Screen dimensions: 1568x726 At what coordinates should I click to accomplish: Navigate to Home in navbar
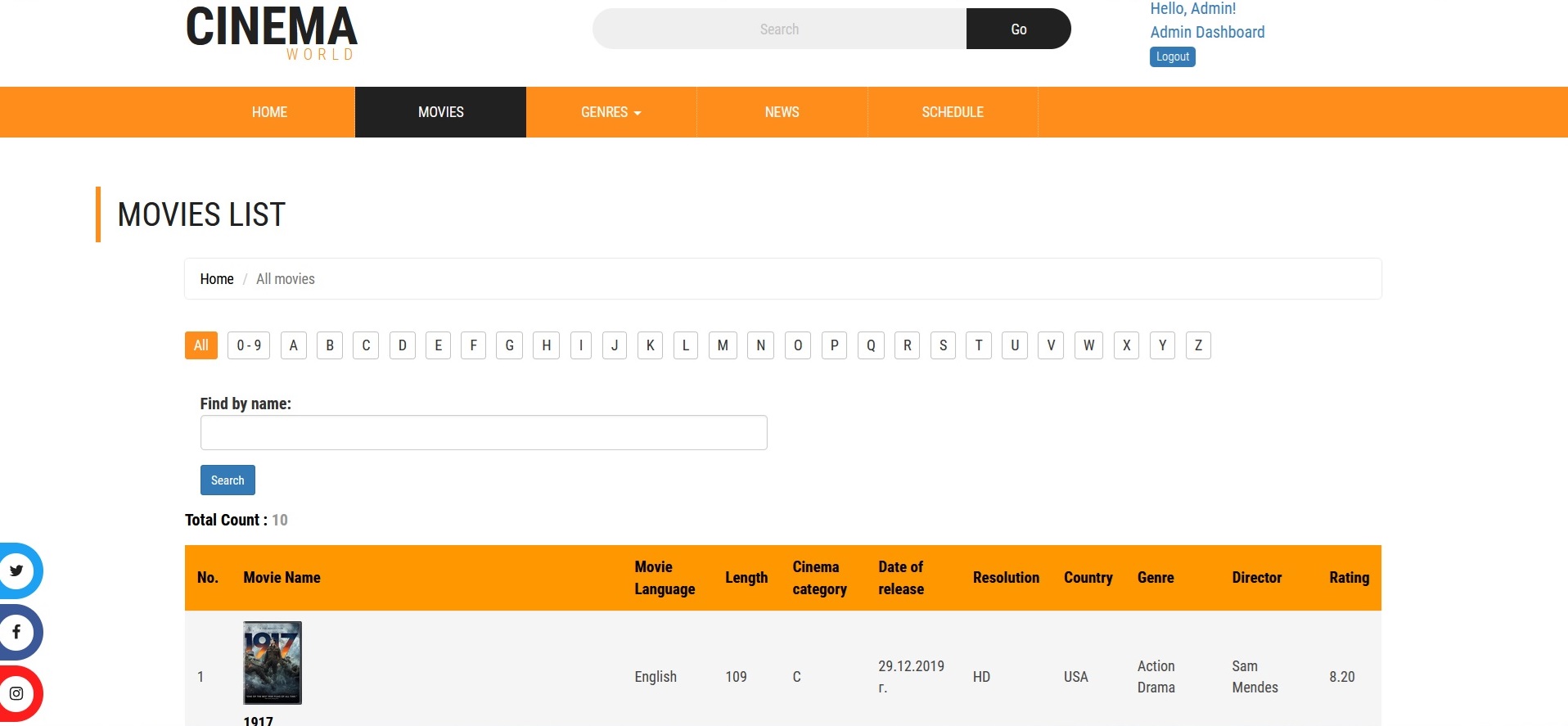pyautogui.click(x=269, y=112)
